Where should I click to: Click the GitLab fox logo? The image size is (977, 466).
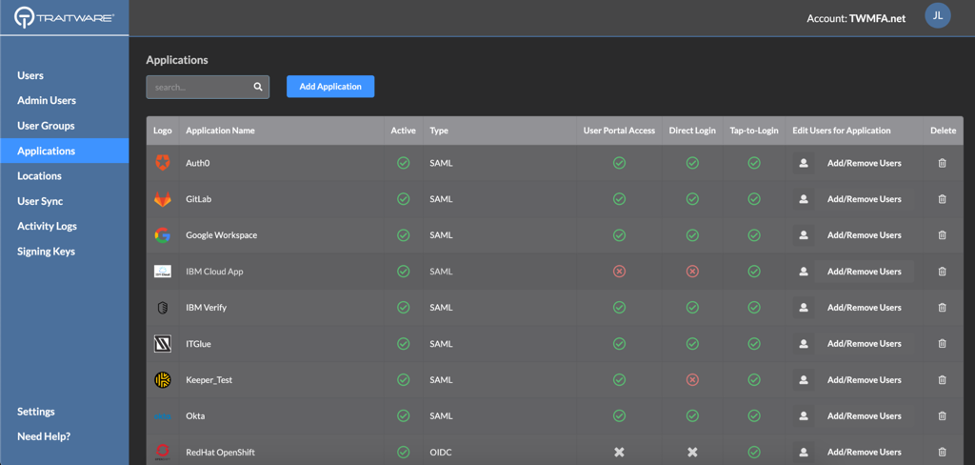coord(163,199)
